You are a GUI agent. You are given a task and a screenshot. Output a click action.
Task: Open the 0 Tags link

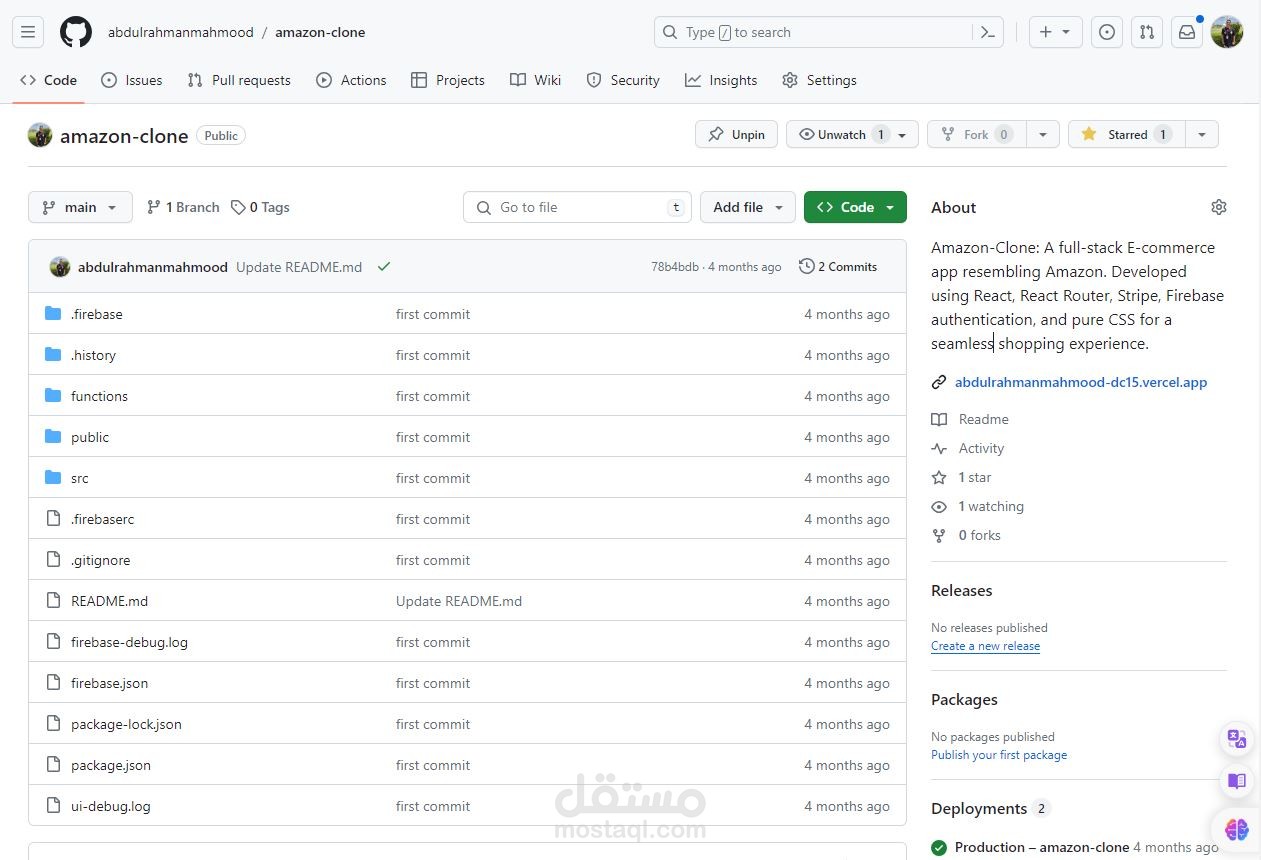pos(260,207)
